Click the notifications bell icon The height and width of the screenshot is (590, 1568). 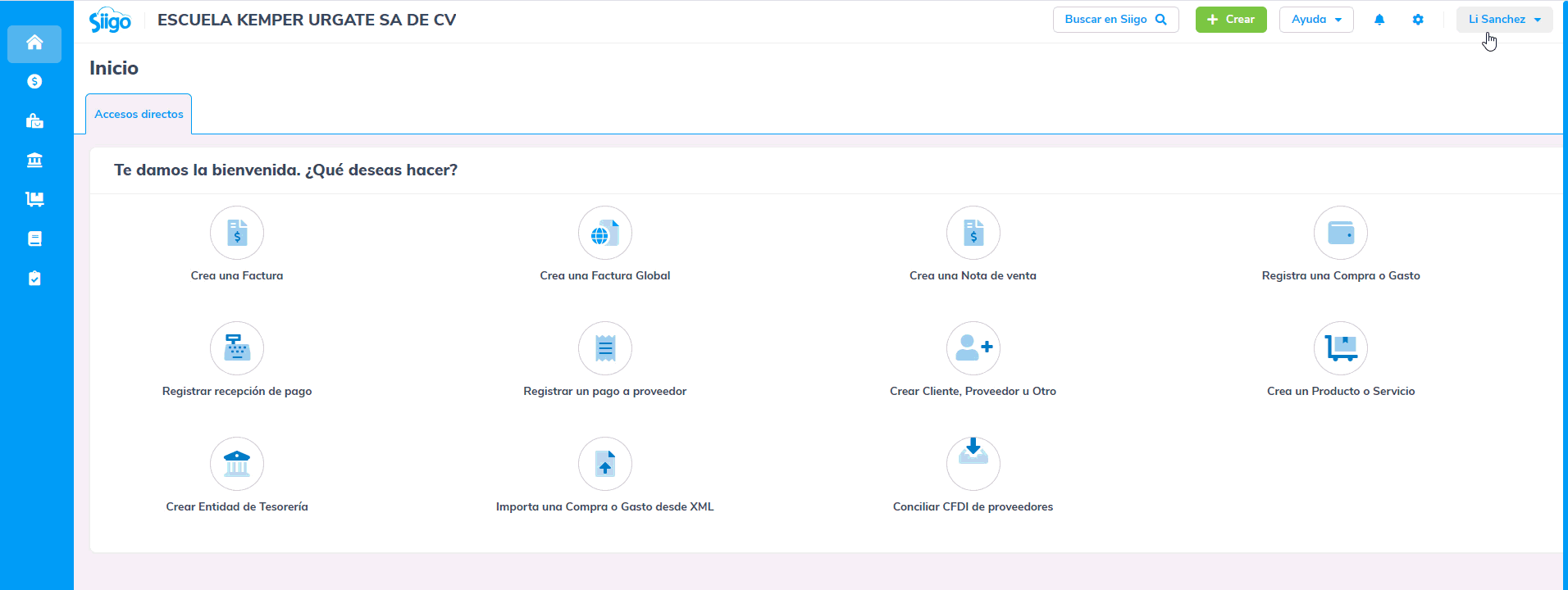pyautogui.click(x=1379, y=20)
